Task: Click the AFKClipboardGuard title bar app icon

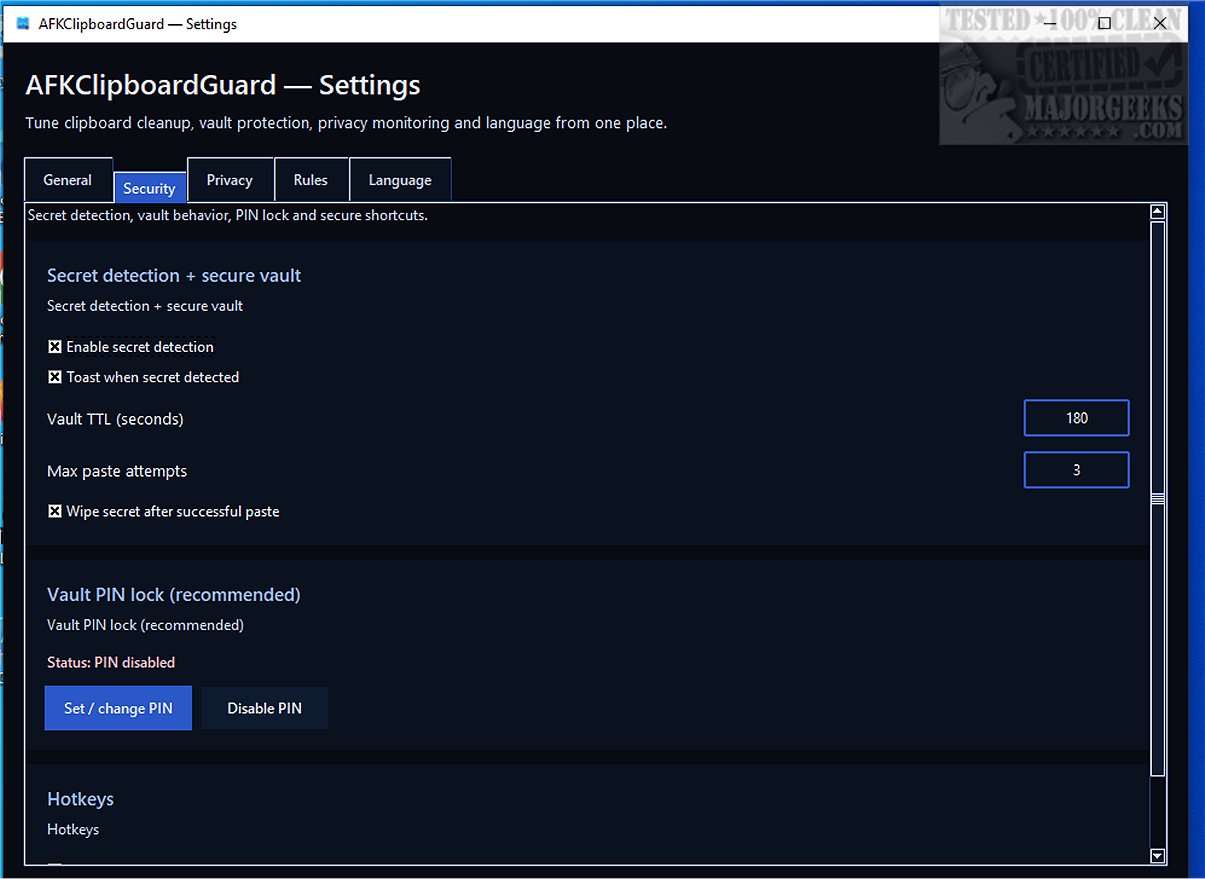Action: (24, 23)
